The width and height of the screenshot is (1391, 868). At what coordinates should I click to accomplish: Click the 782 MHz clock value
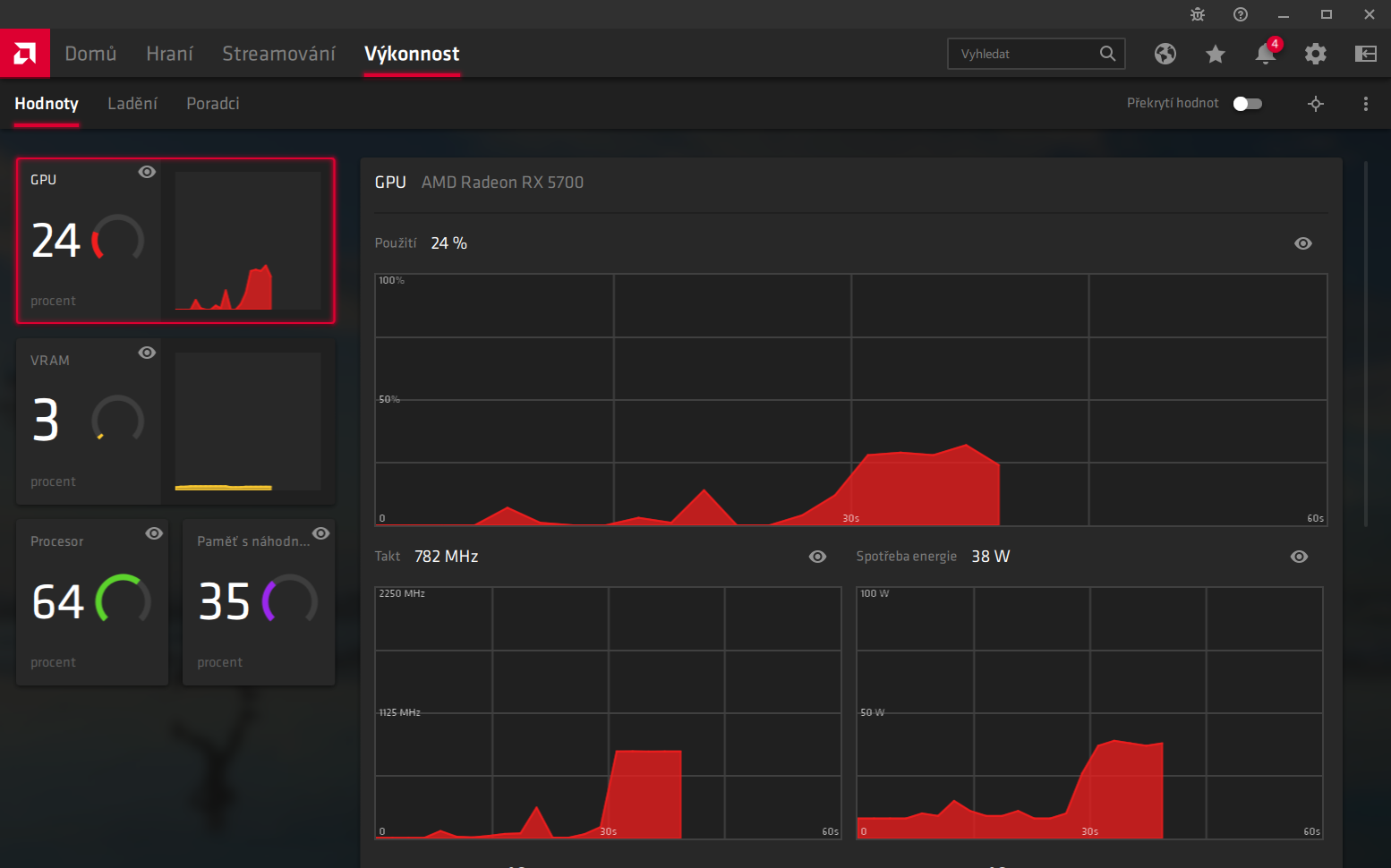(x=447, y=557)
